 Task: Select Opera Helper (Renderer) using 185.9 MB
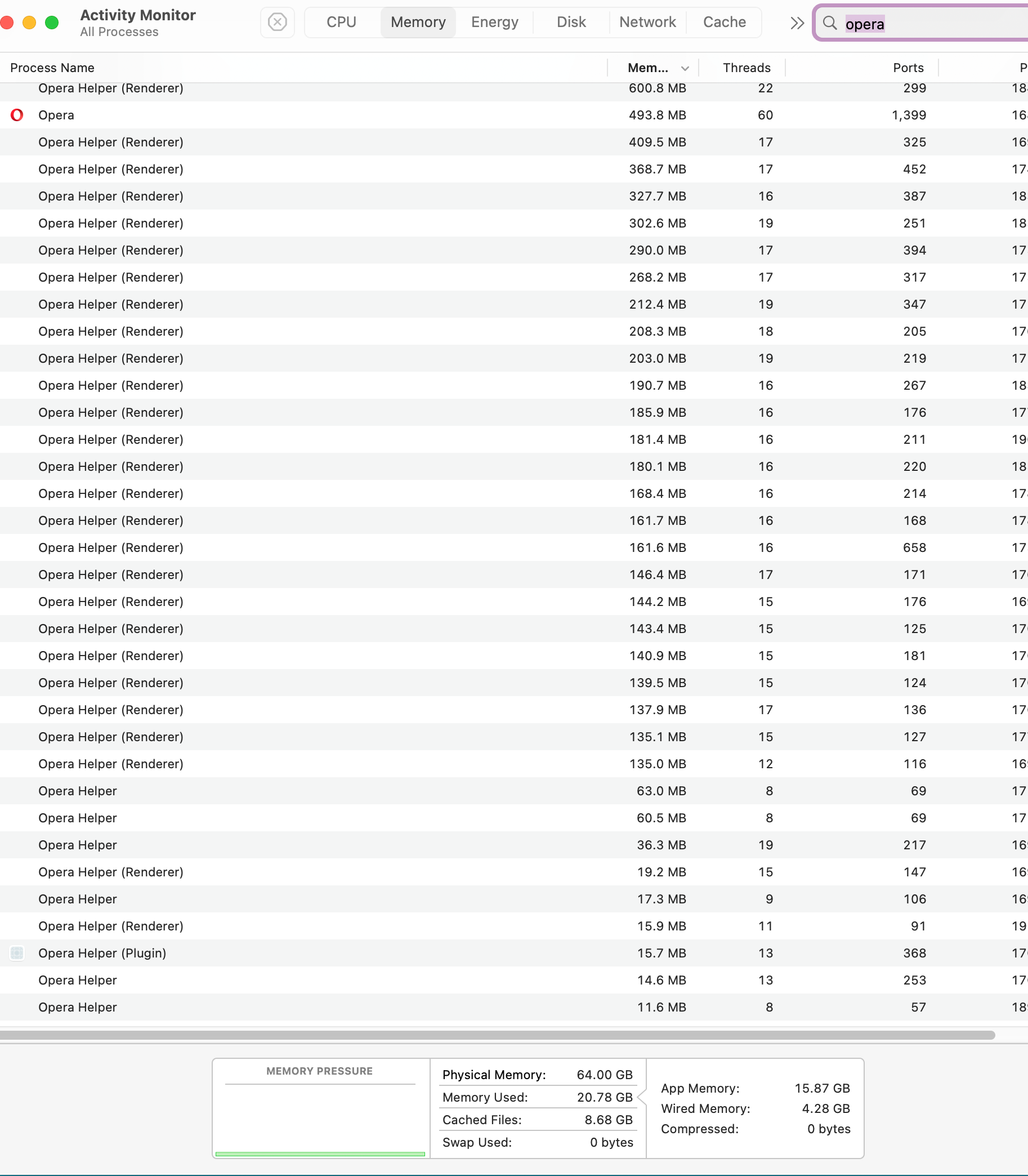click(514, 412)
